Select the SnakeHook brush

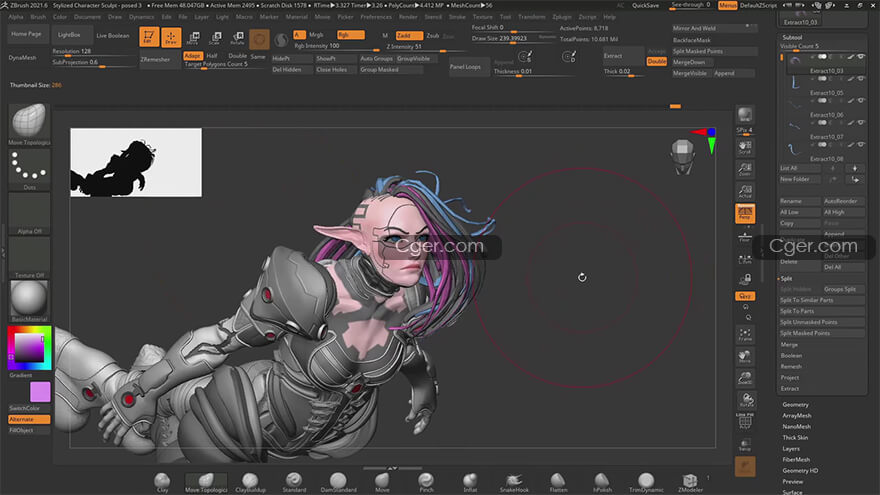click(514, 482)
